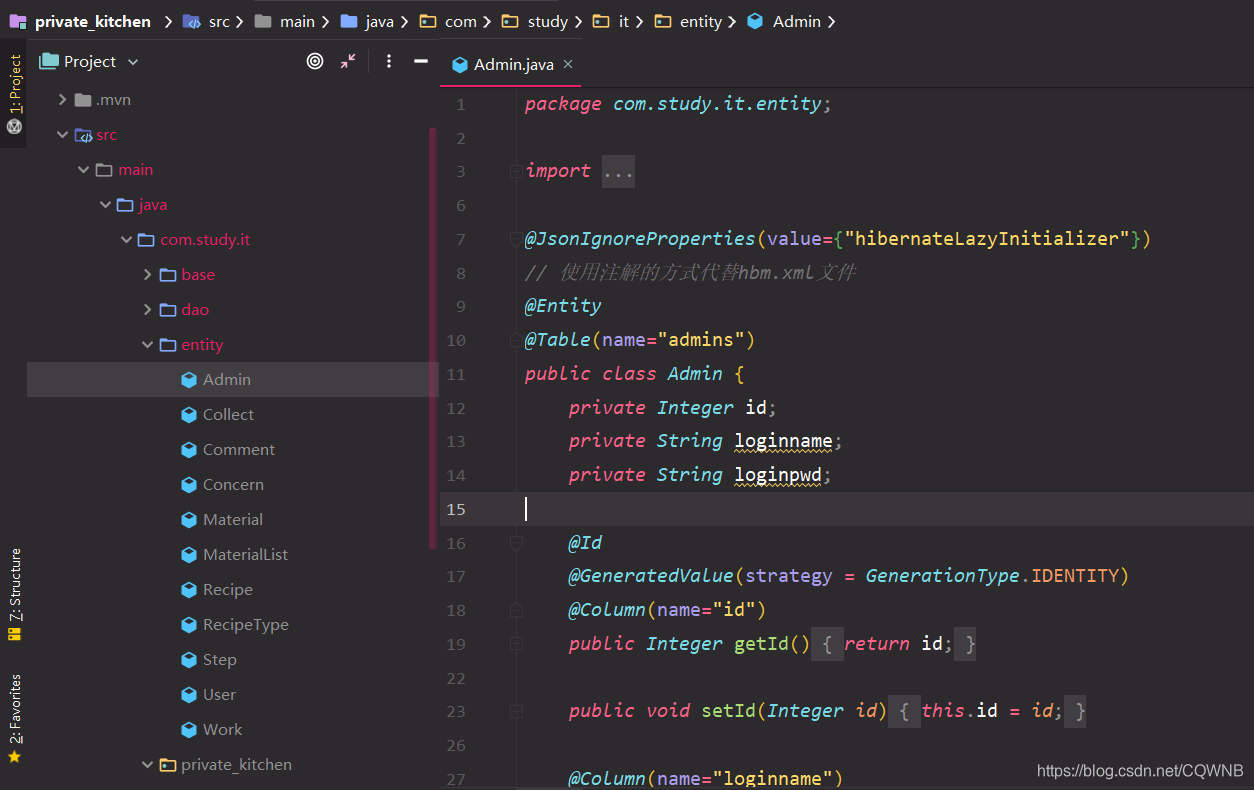
Task: Click the "admins" table name string
Action: coord(701,340)
